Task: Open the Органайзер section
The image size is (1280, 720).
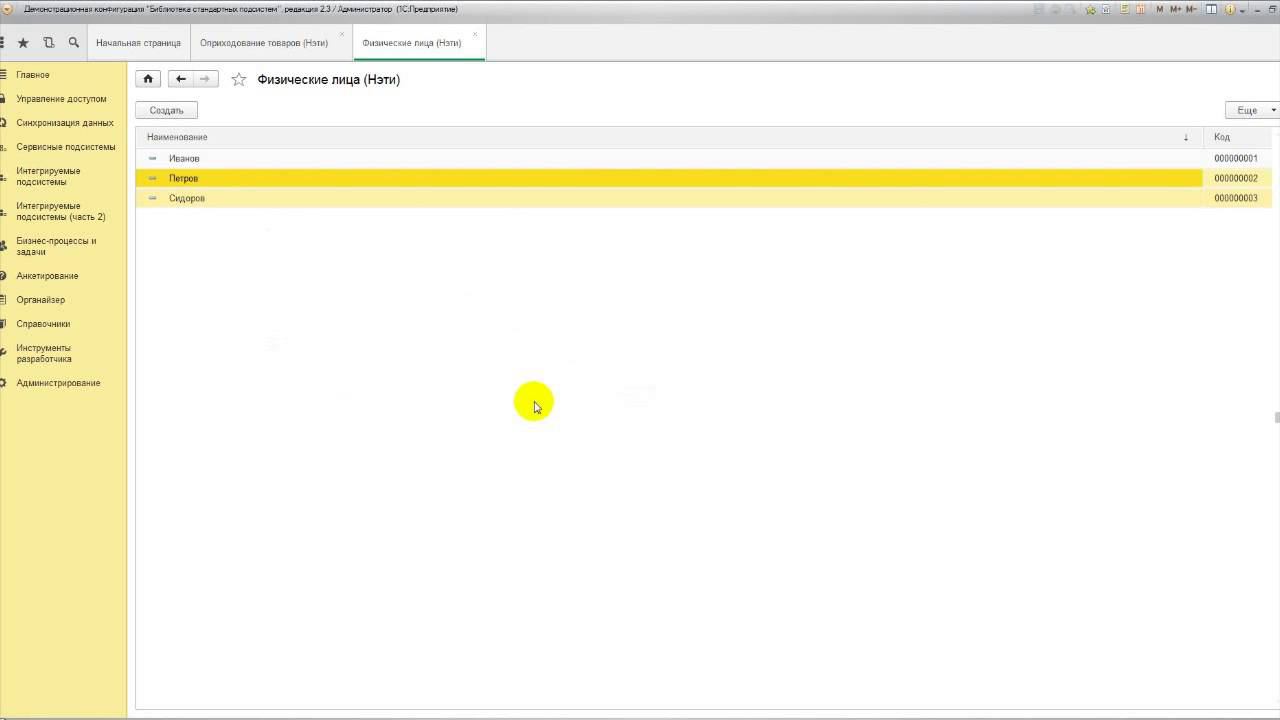Action: (40, 300)
